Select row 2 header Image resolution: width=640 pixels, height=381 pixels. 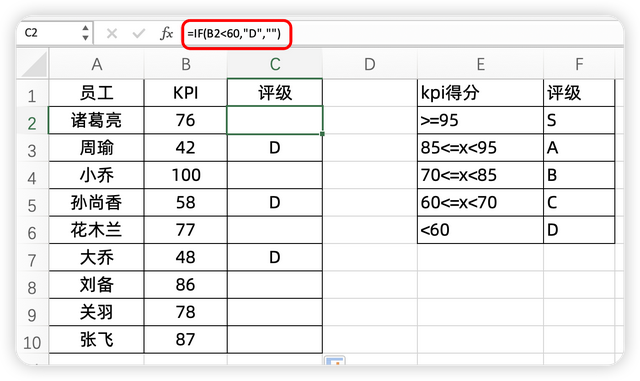coord(32,120)
